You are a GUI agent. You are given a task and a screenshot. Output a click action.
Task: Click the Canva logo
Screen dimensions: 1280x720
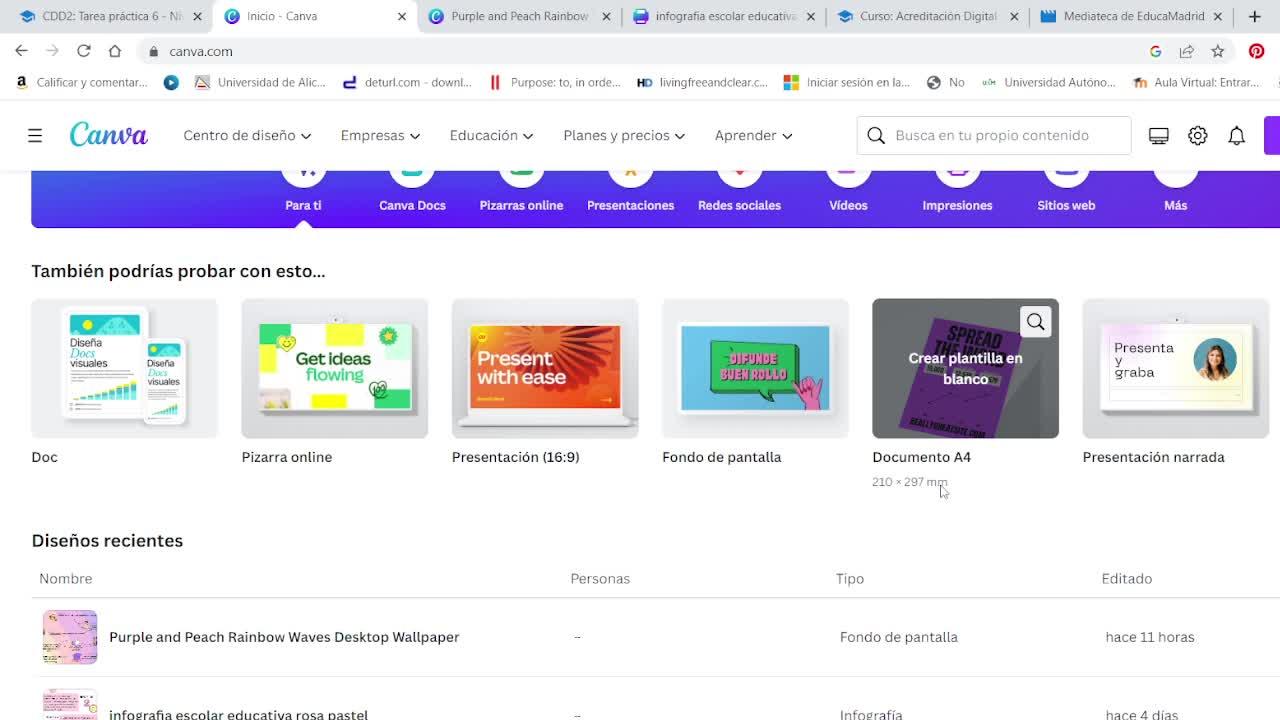[108, 135]
